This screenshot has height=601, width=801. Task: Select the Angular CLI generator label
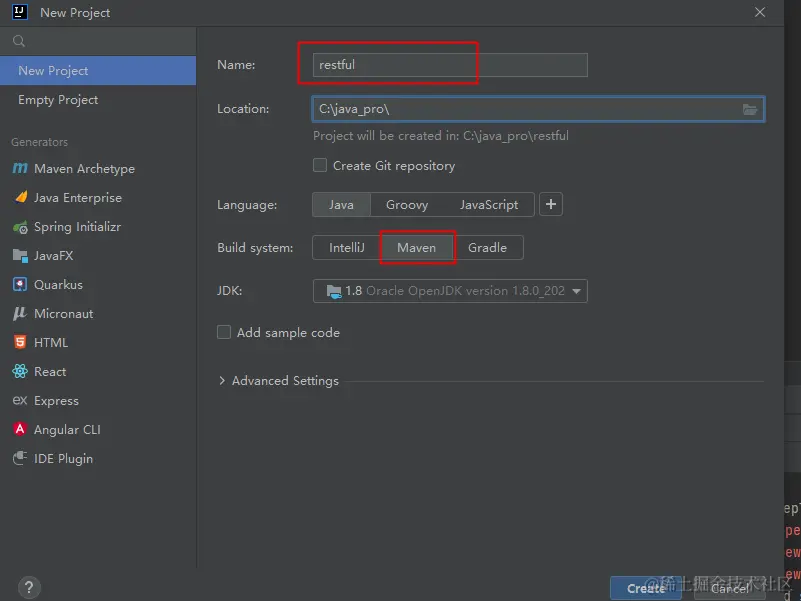click(x=67, y=430)
